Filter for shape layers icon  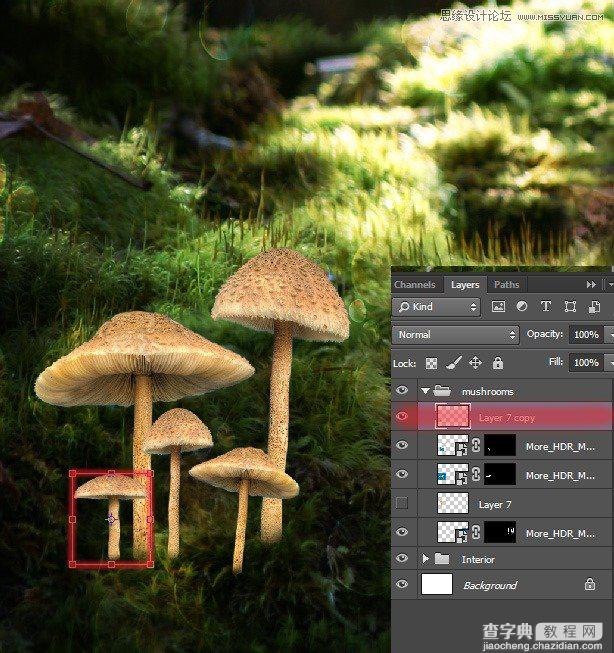click(x=570, y=307)
